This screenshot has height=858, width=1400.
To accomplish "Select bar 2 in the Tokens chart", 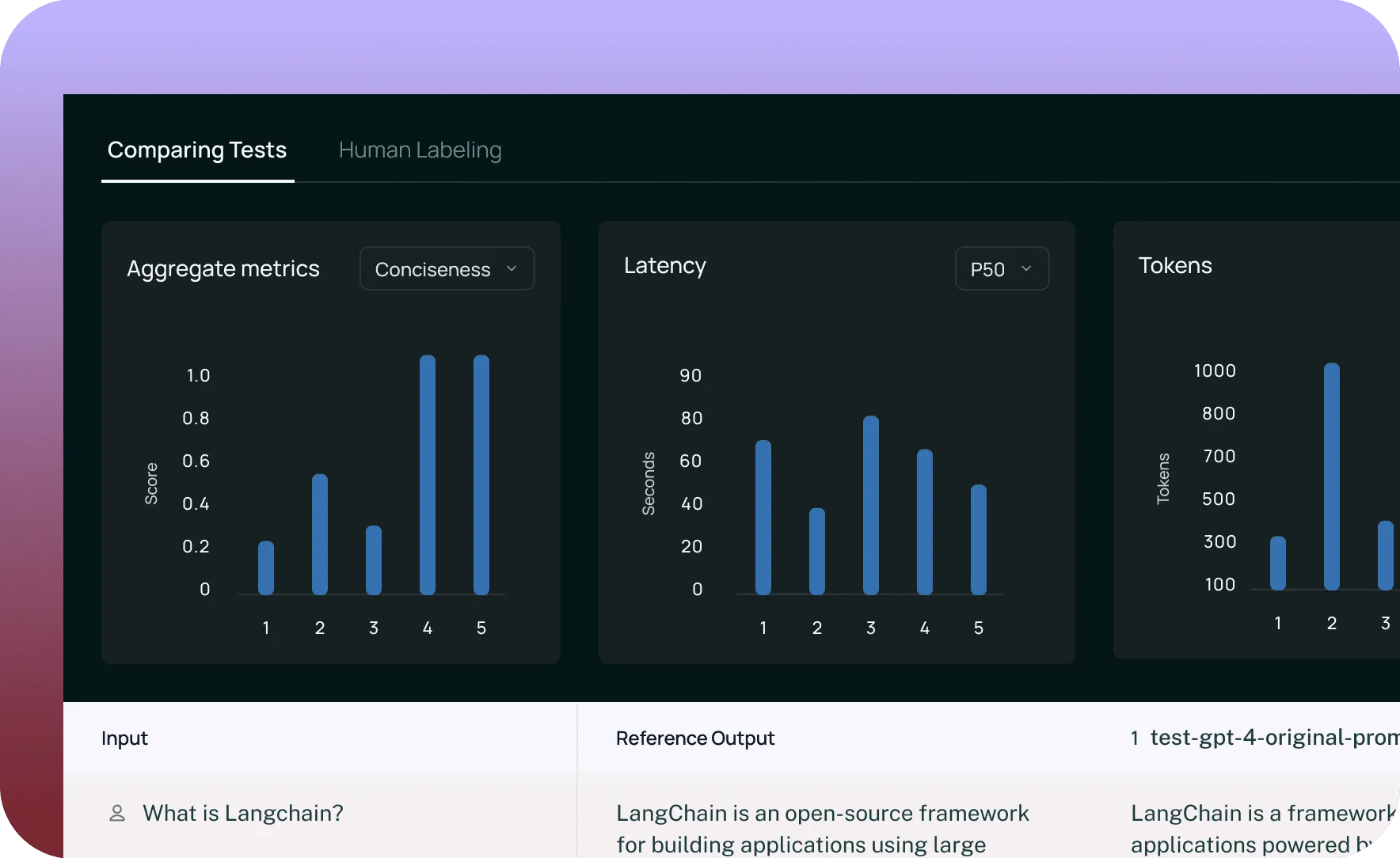I will pos(1332,476).
